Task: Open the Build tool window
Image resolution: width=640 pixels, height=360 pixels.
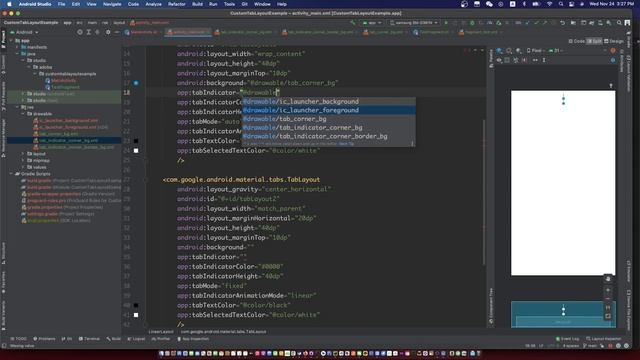Action: tap(114, 339)
